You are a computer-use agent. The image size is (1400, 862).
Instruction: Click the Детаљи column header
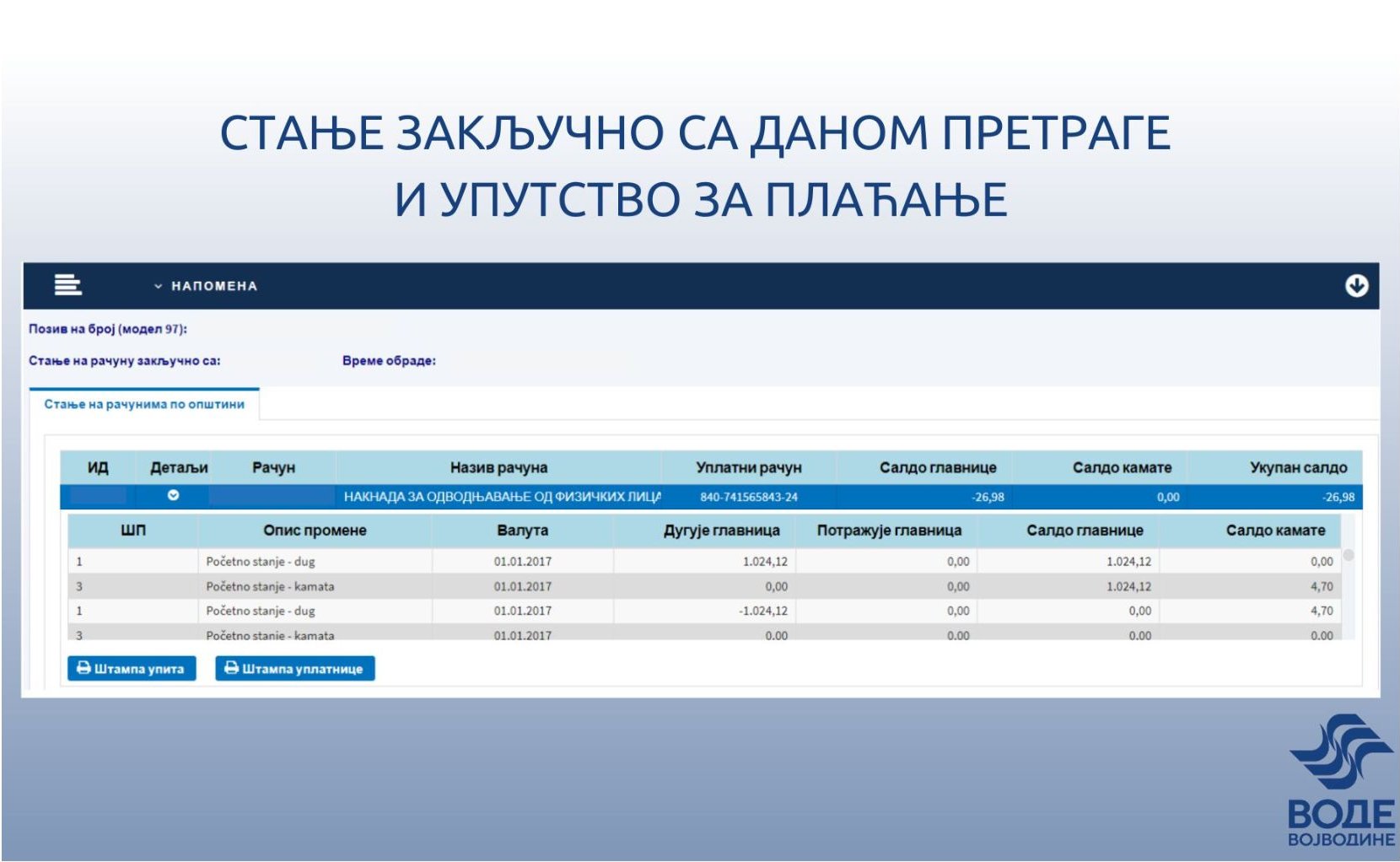pos(179,467)
